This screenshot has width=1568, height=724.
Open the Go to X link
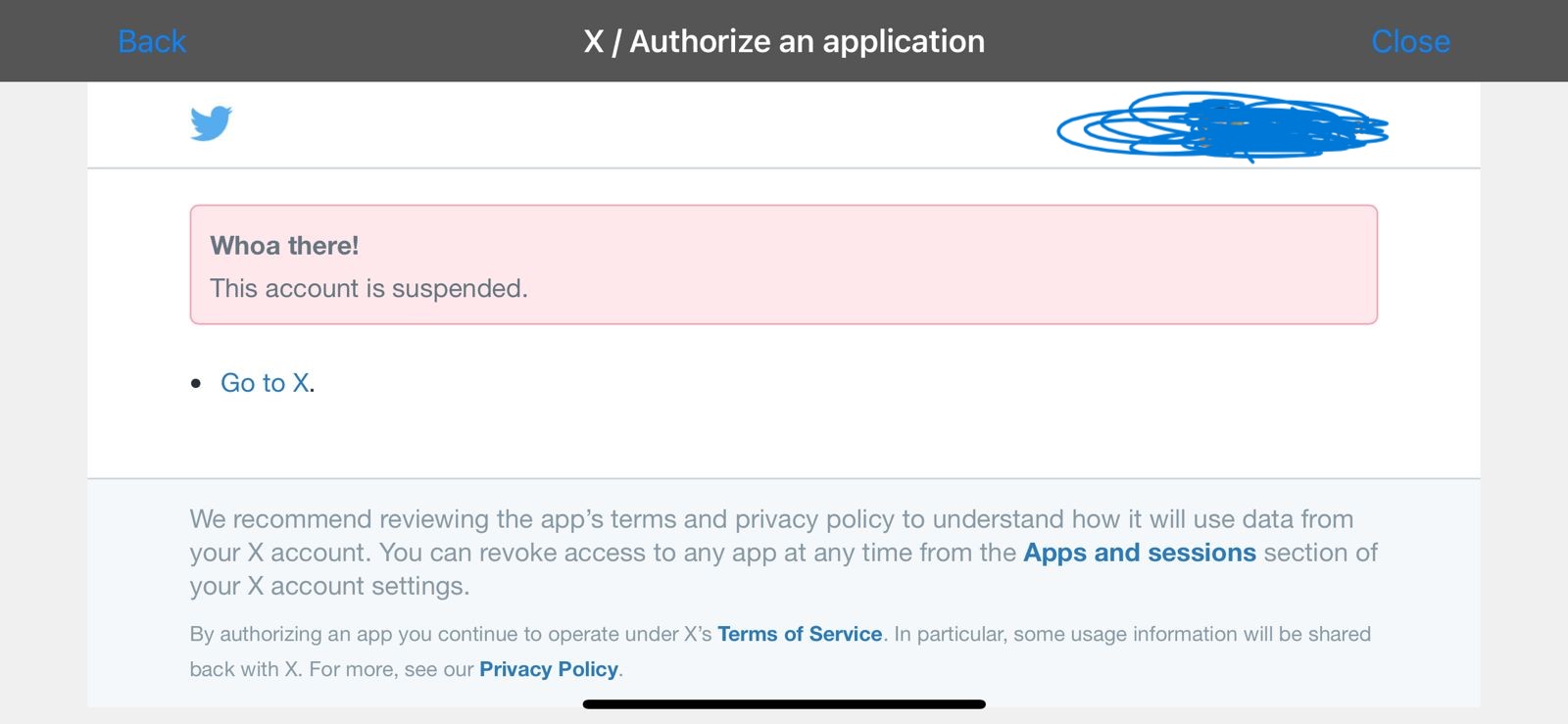tap(265, 383)
